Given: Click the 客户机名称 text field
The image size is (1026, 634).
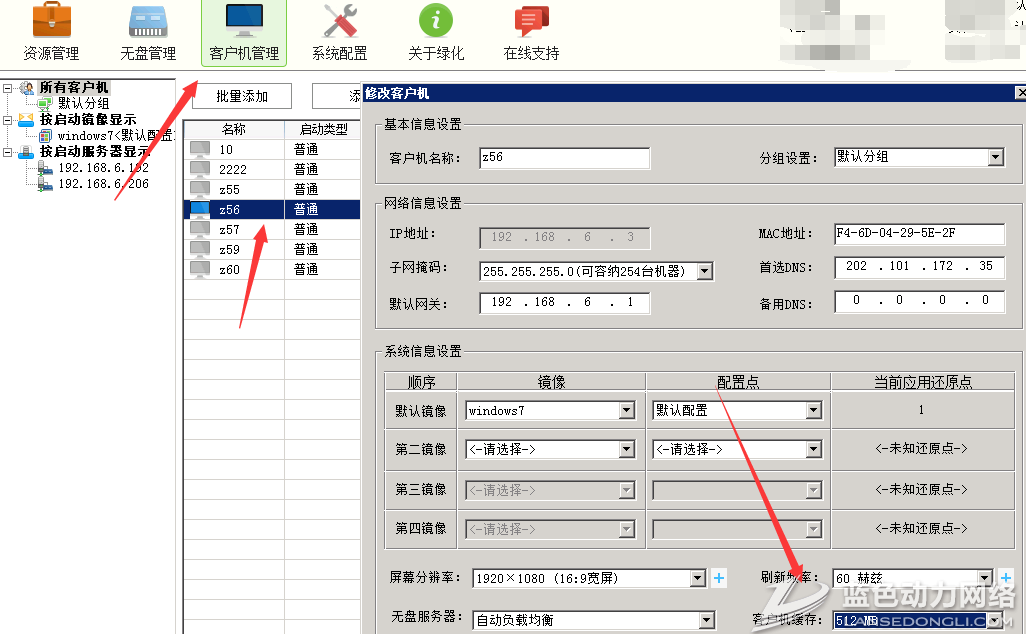Looking at the screenshot, I should pos(564,157).
